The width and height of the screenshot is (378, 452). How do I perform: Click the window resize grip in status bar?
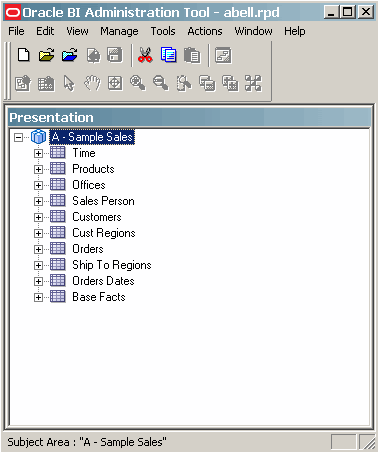(367, 442)
